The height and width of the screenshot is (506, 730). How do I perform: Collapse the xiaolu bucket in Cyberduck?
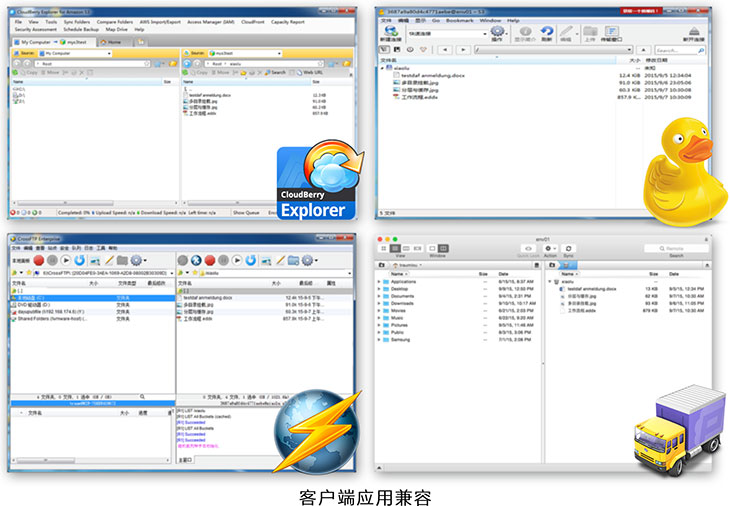[382, 68]
